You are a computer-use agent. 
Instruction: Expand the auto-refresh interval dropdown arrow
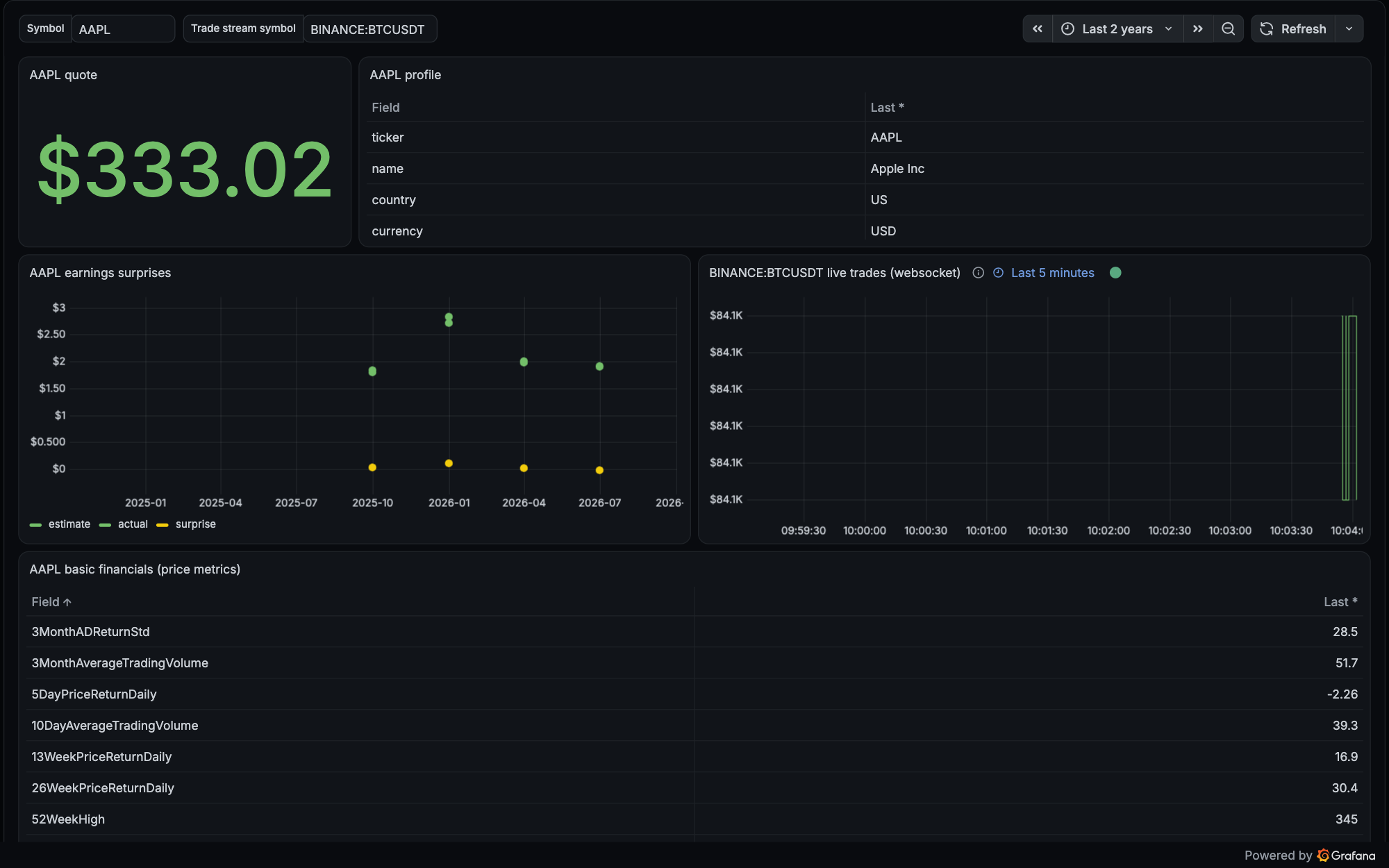tap(1349, 29)
